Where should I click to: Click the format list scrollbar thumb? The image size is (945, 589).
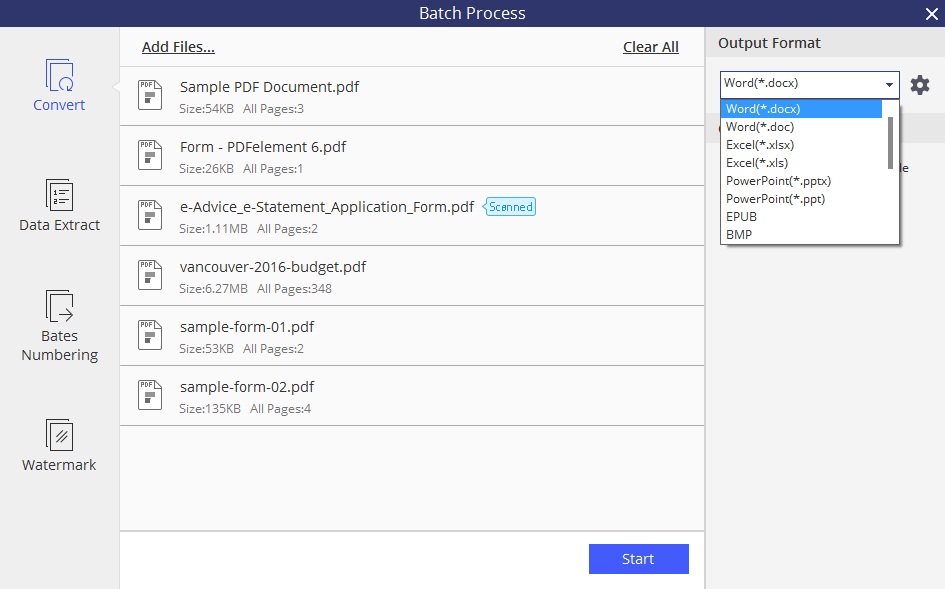click(890, 143)
